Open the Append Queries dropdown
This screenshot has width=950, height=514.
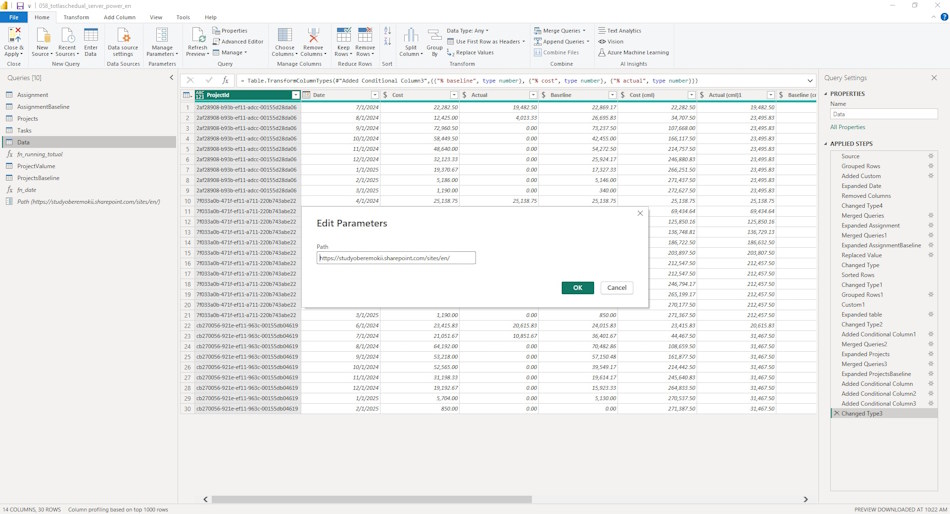(x=561, y=41)
